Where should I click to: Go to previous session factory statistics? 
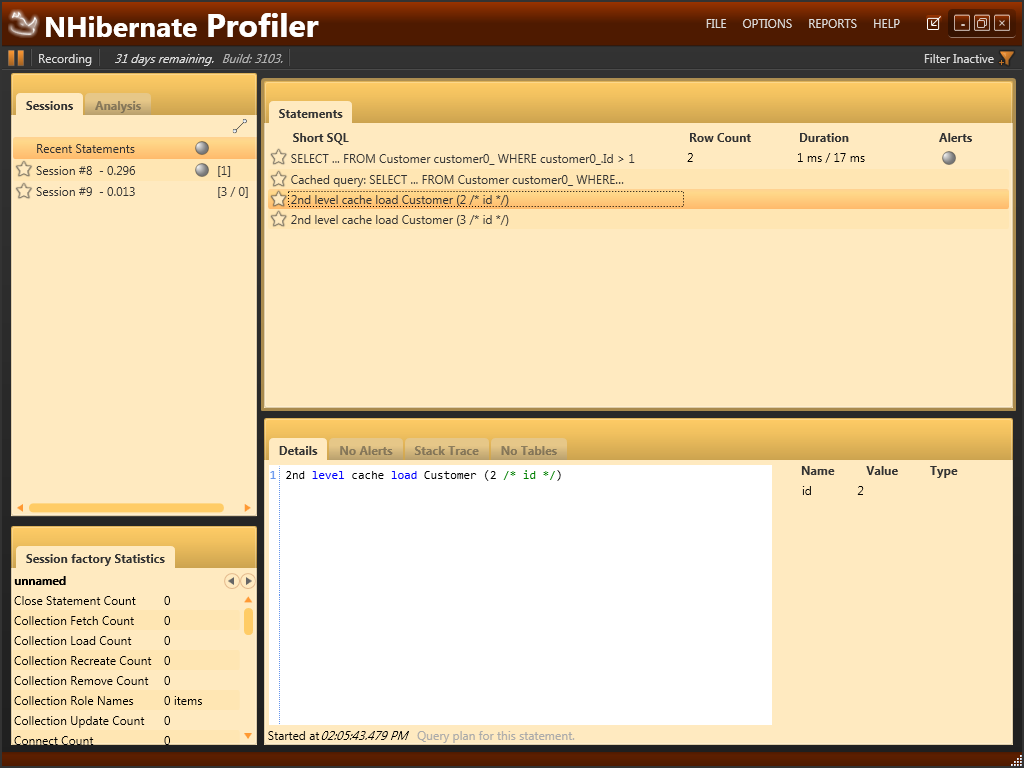231,581
